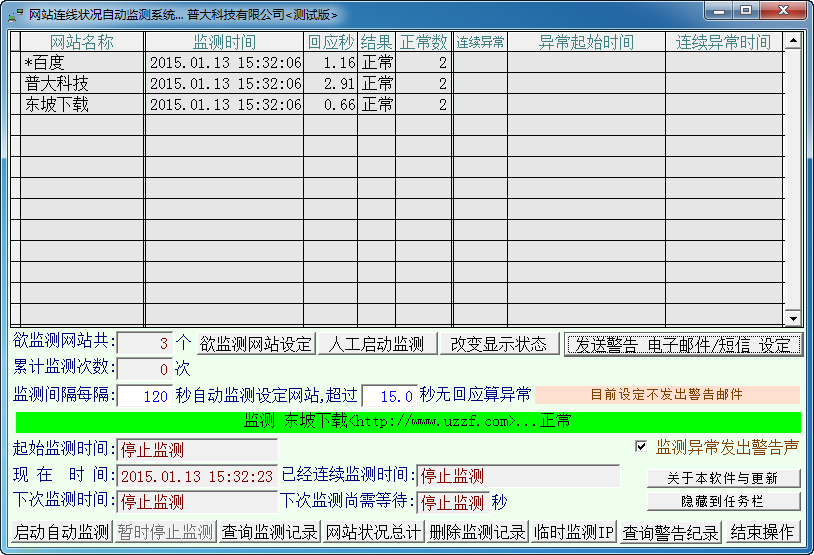814x555 pixels.
Task: Click the 网站名称 column header
Action: [x=82, y=42]
